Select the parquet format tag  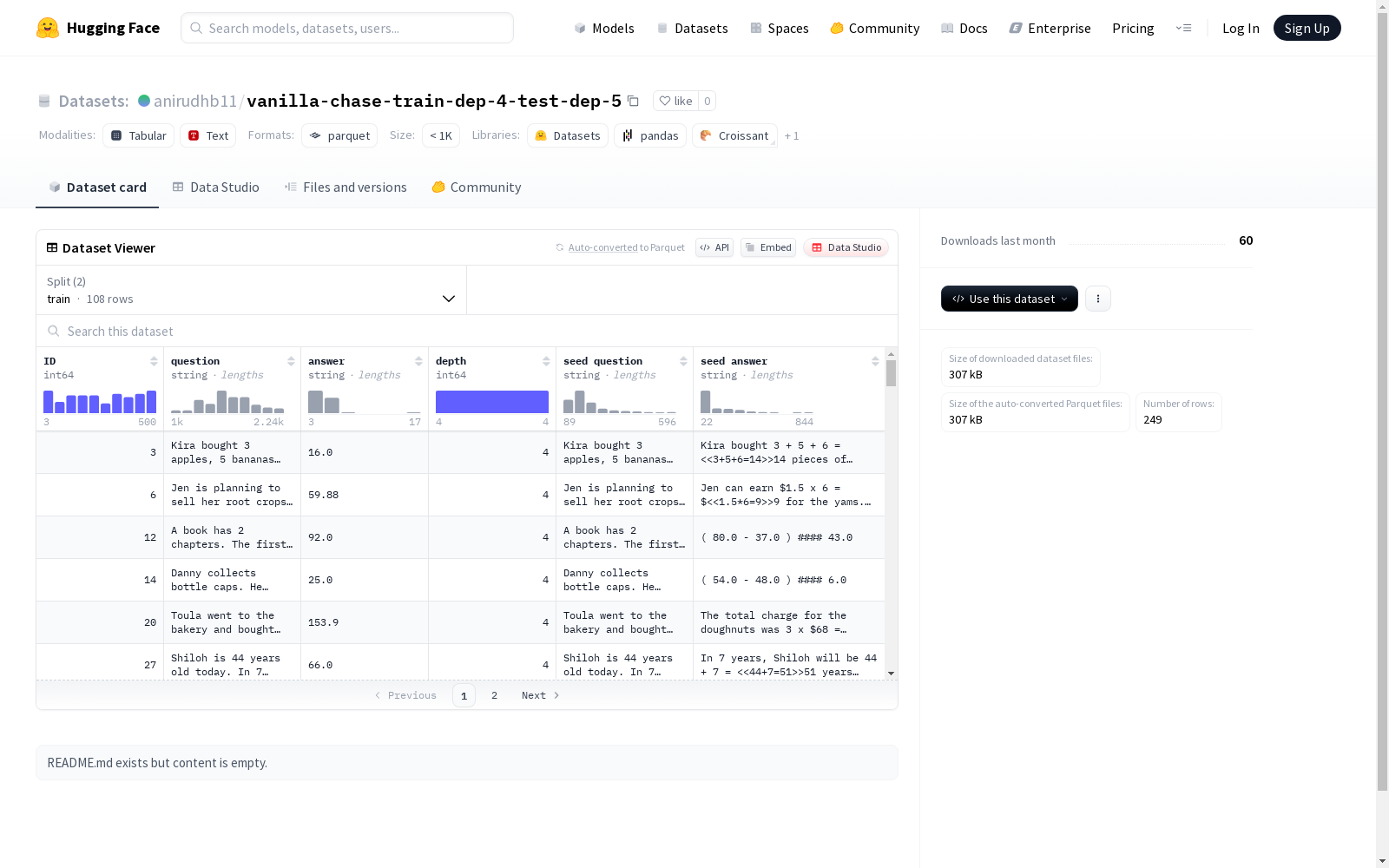(x=339, y=135)
